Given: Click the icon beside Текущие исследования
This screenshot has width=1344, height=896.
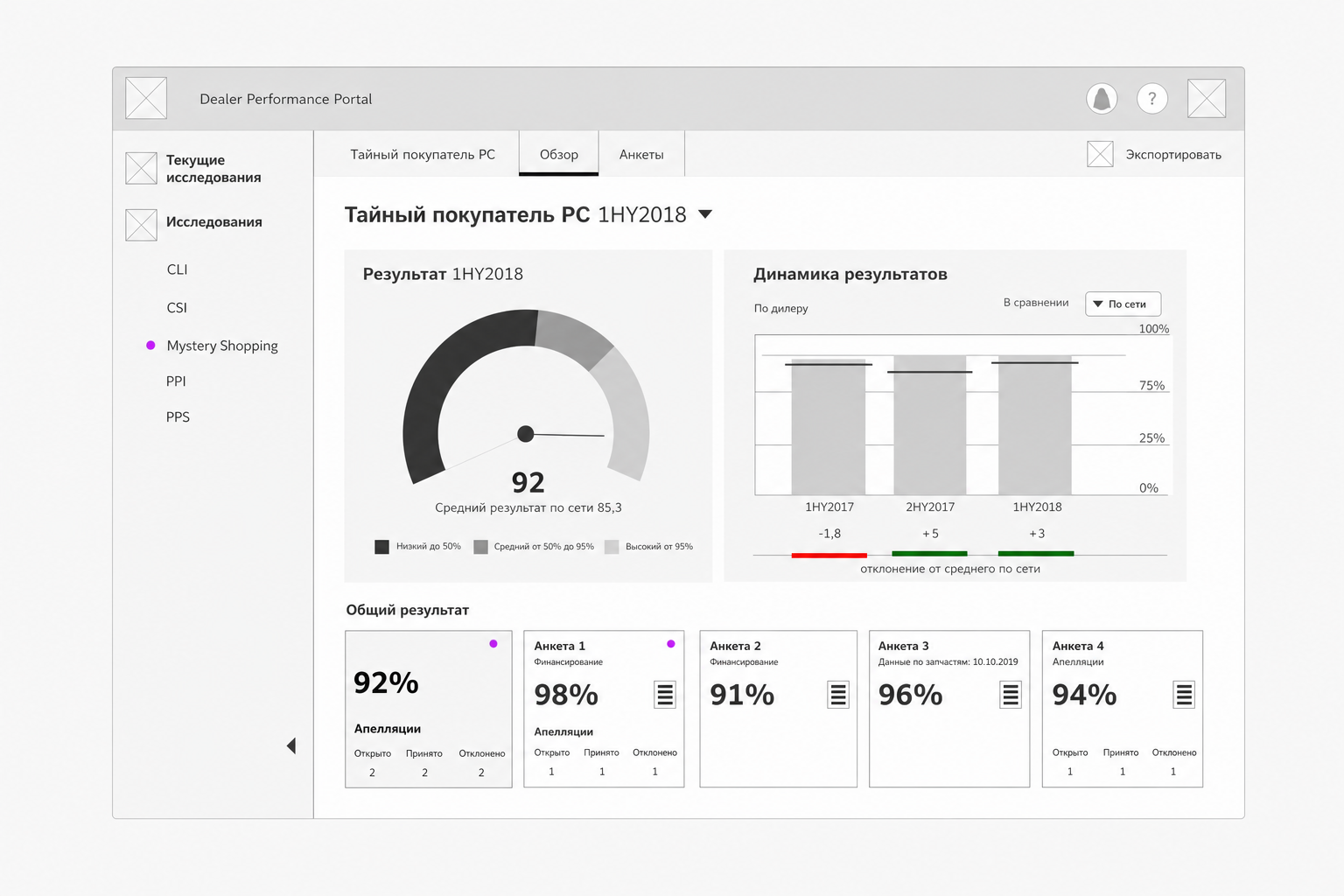Looking at the screenshot, I should coord(141,168).
